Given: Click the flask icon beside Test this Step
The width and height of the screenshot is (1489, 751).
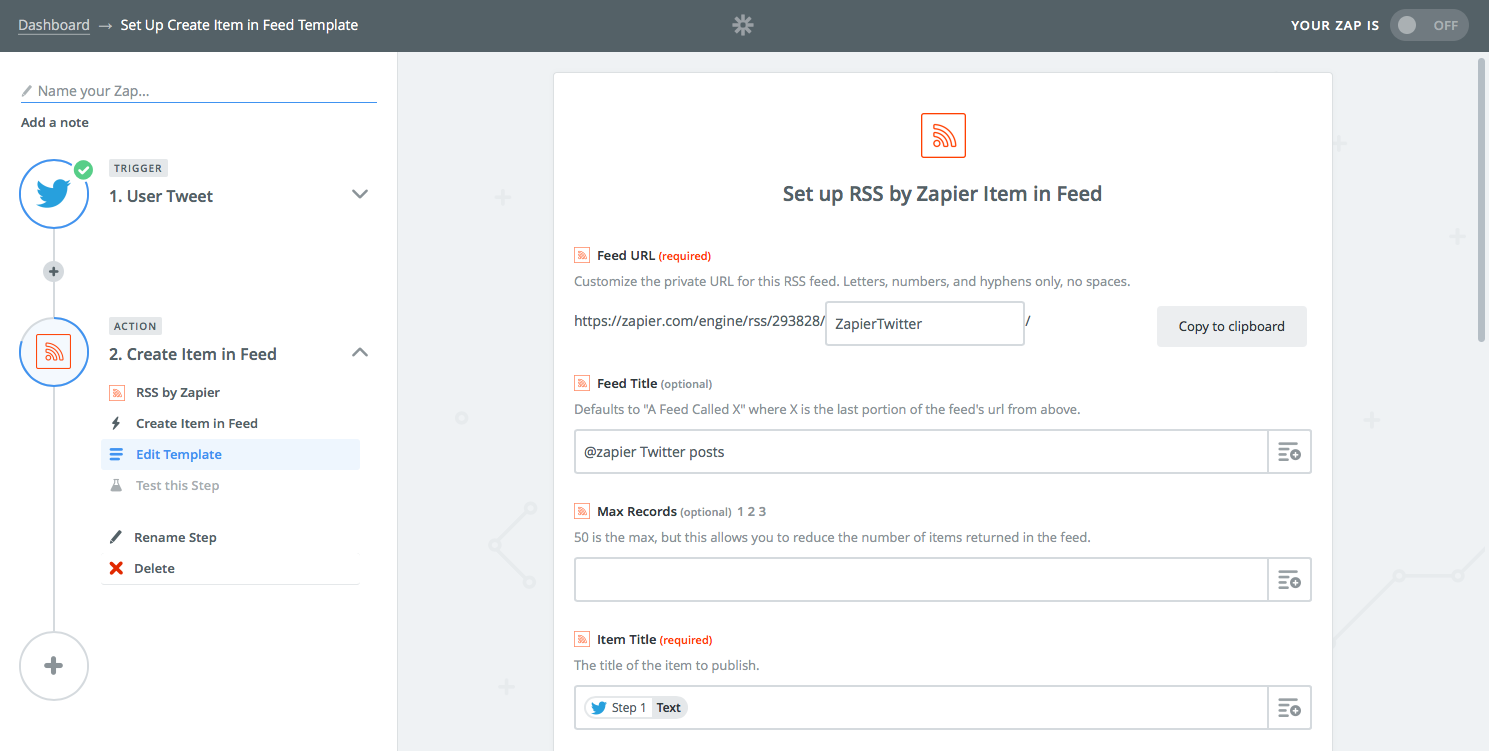Looking at the screenshot, I should [x=116, y=485].
